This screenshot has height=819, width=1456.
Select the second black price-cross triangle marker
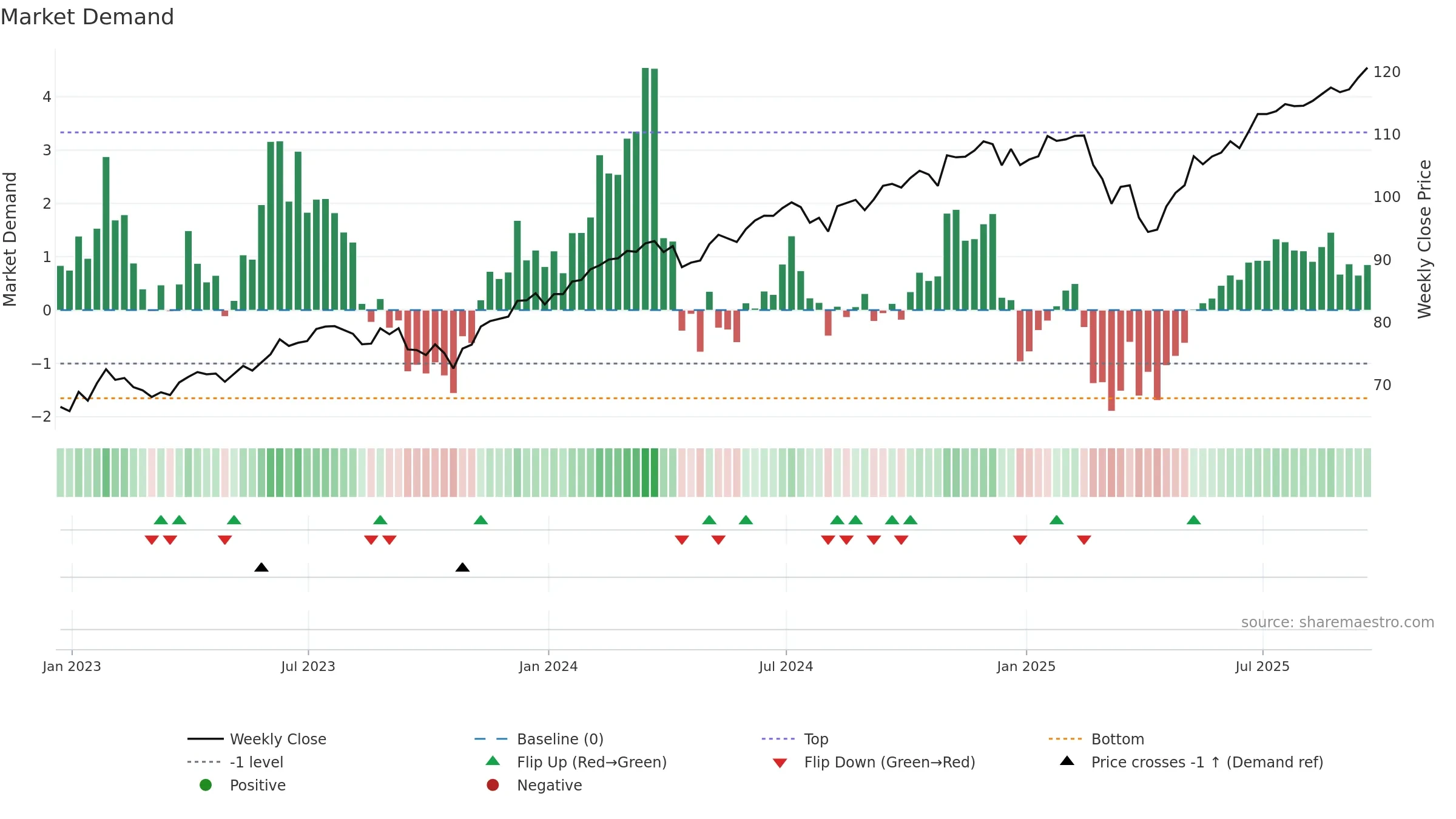point(462,567)
